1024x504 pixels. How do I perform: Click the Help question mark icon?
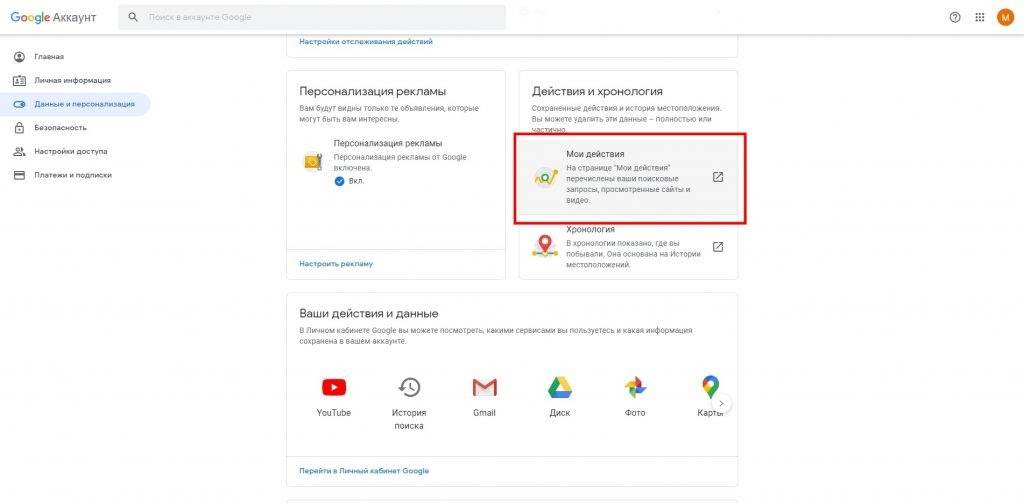click(954, 17)
